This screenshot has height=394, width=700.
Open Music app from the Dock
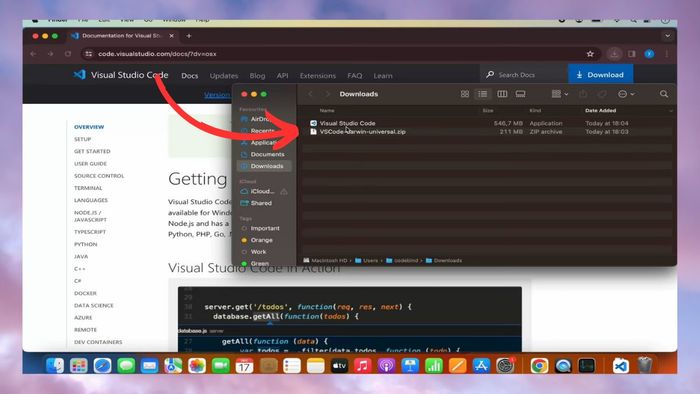pos(362,366)
